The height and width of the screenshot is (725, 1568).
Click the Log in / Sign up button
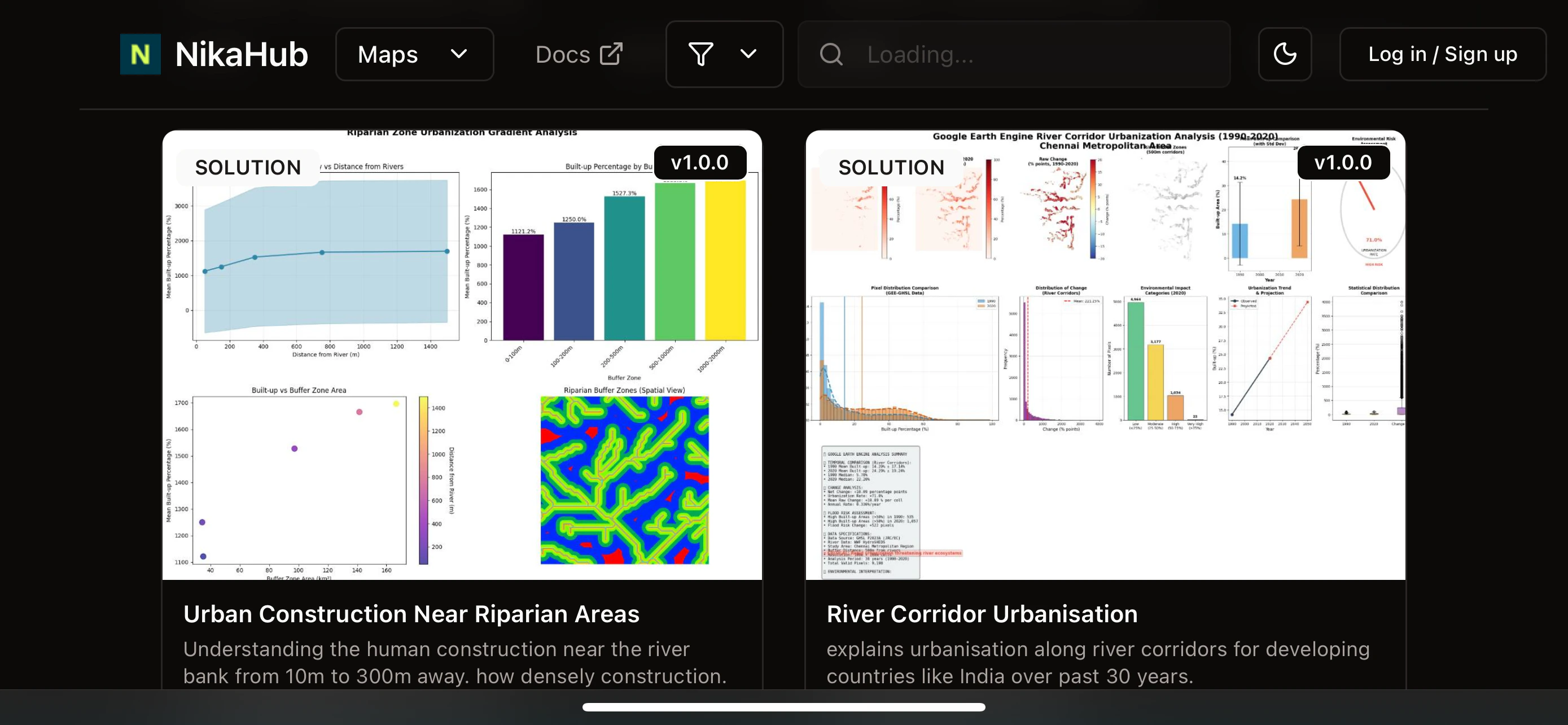pos(1442,54)
